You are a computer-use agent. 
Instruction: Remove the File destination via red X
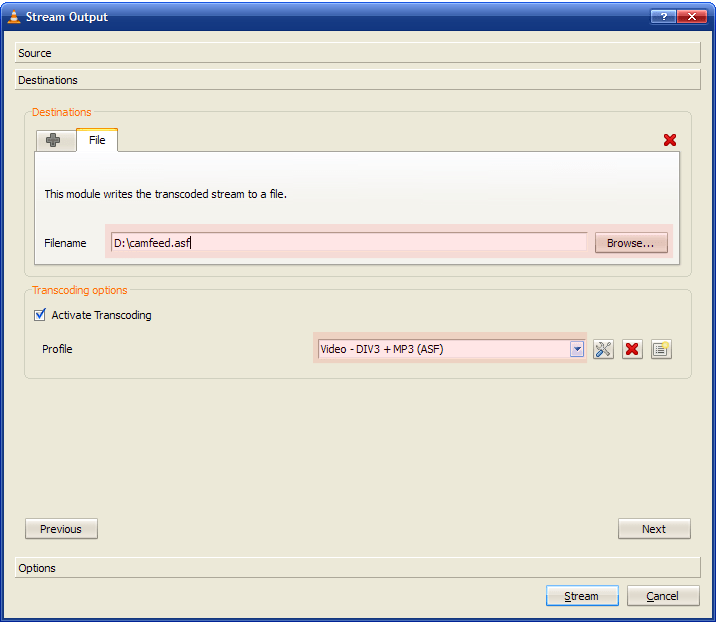(669, 140)
